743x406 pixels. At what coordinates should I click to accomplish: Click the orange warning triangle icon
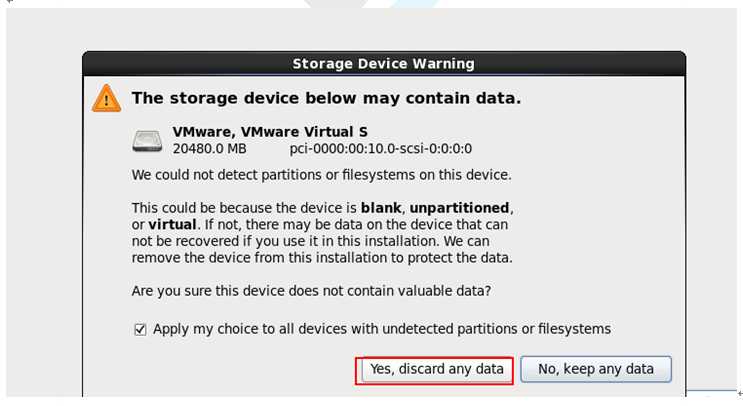pos(107,98)
